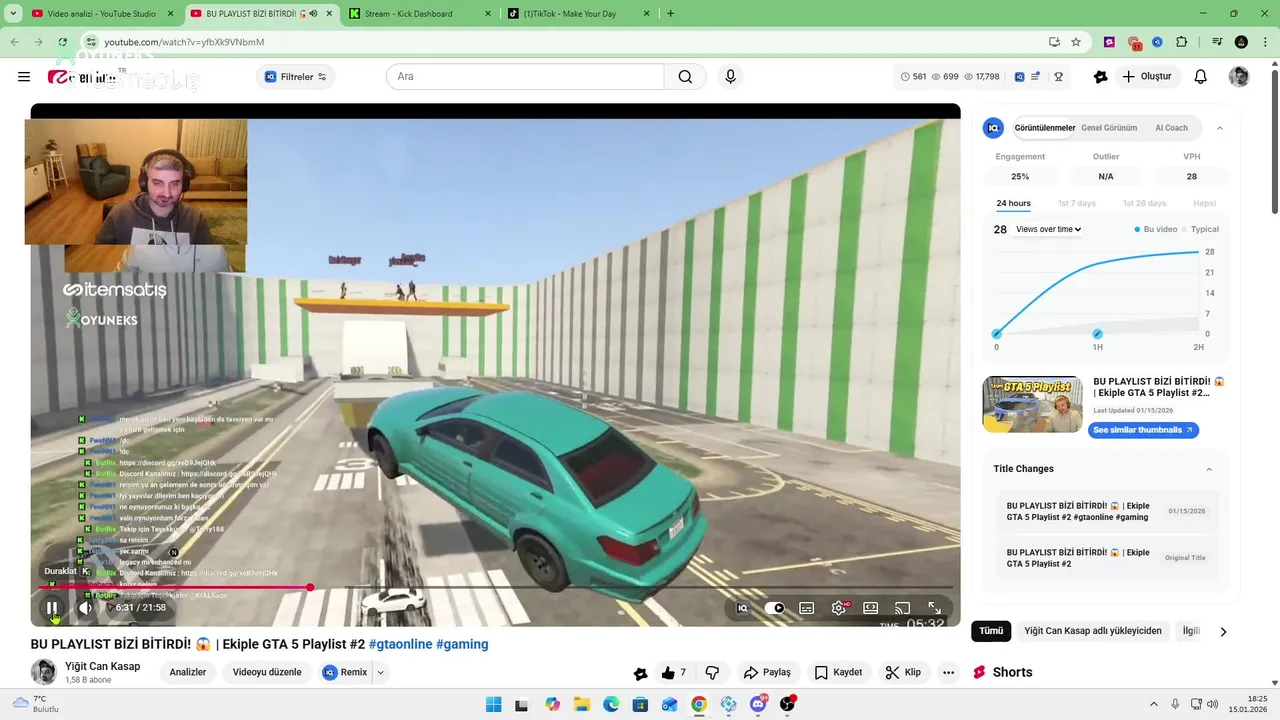
Task: Open Yiğit Can Kasap channel name
Action: [x=102, y=666]
